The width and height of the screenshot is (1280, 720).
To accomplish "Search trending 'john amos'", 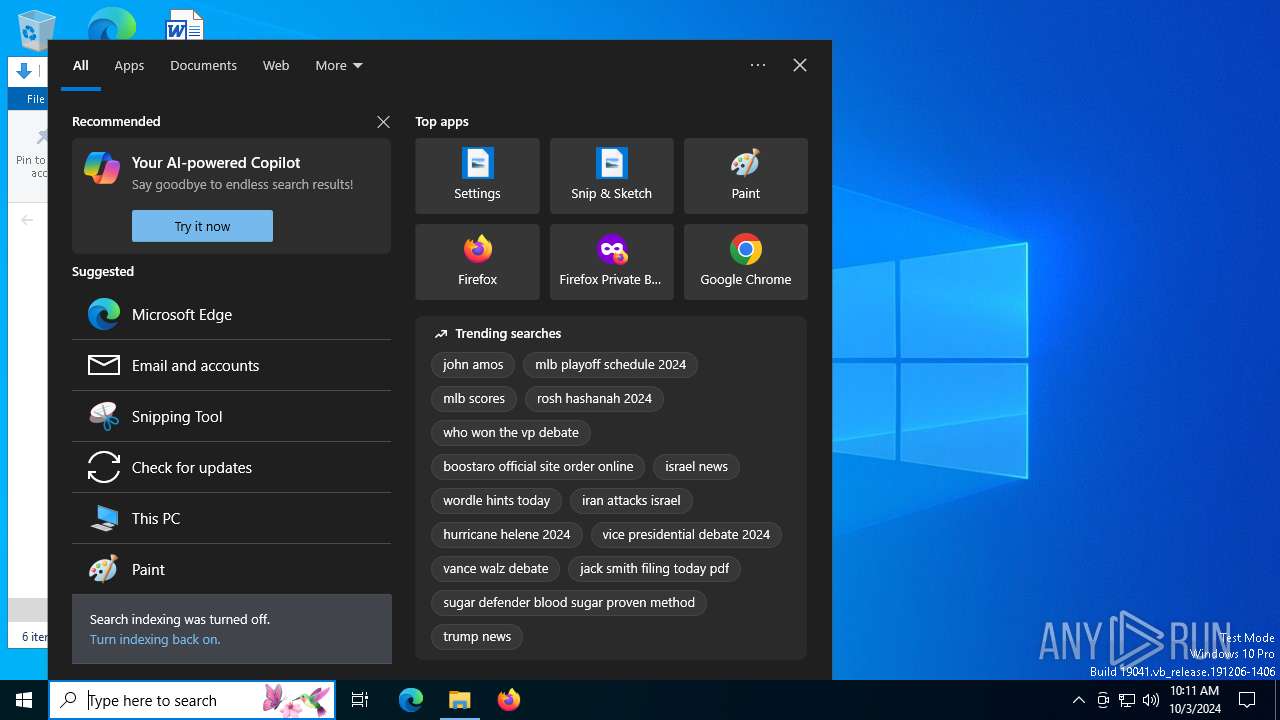I will (x=473, y=365).
